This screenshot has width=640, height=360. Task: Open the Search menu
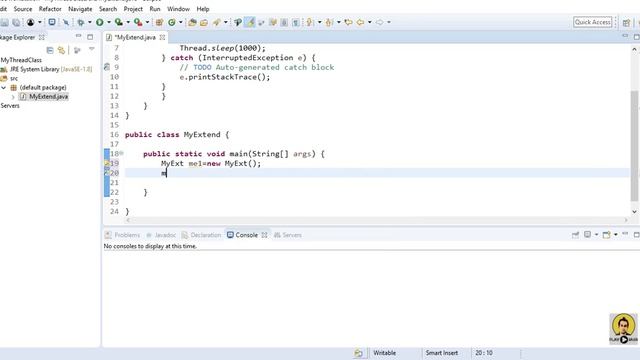pyautogui.click(x=108, y=9)
